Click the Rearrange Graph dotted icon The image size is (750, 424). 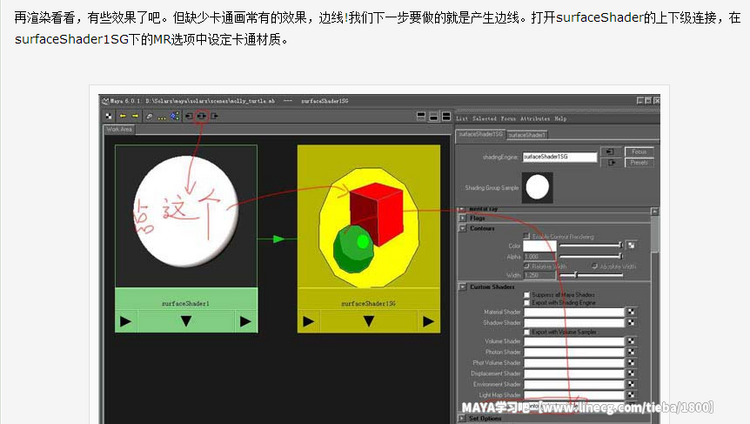(x=162, y=117)
